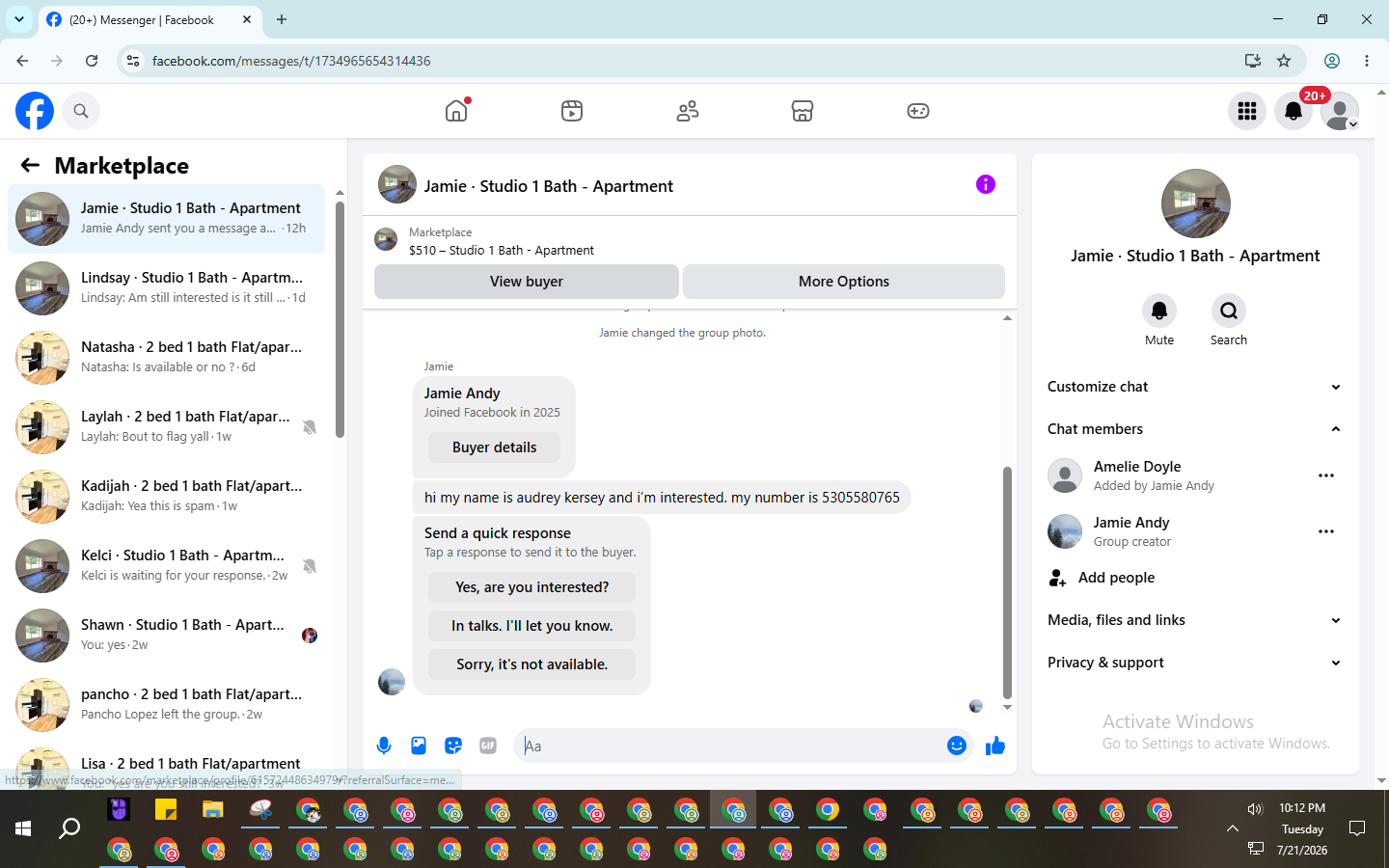Image resolution: width=1389 pixels, height=868 pixels.
Task: Open the Kadijah 2 bed conversation
Action: pyautogui.click(x=166, y=497)
